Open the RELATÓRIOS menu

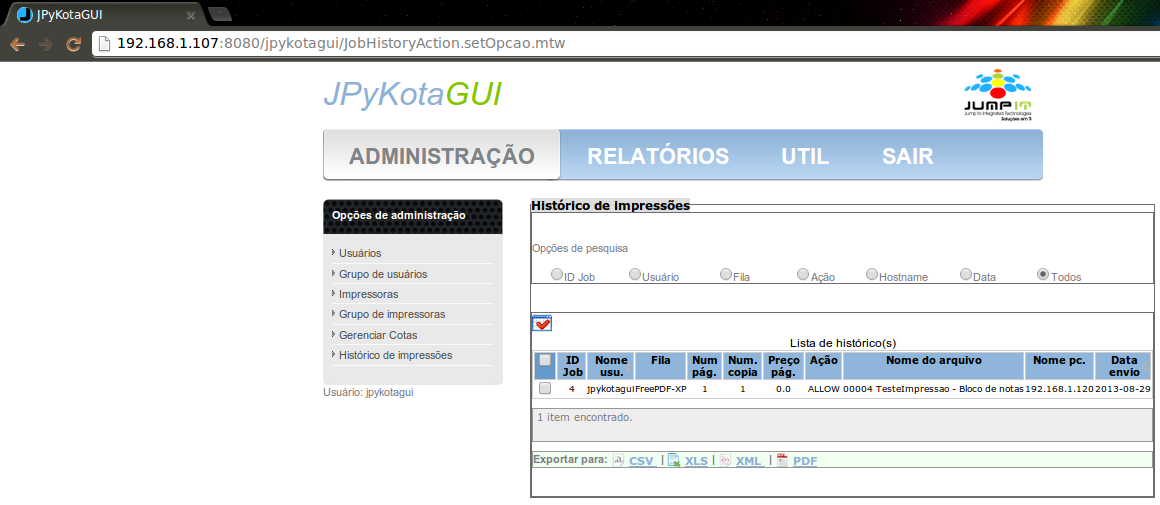(x=658, y=157)
